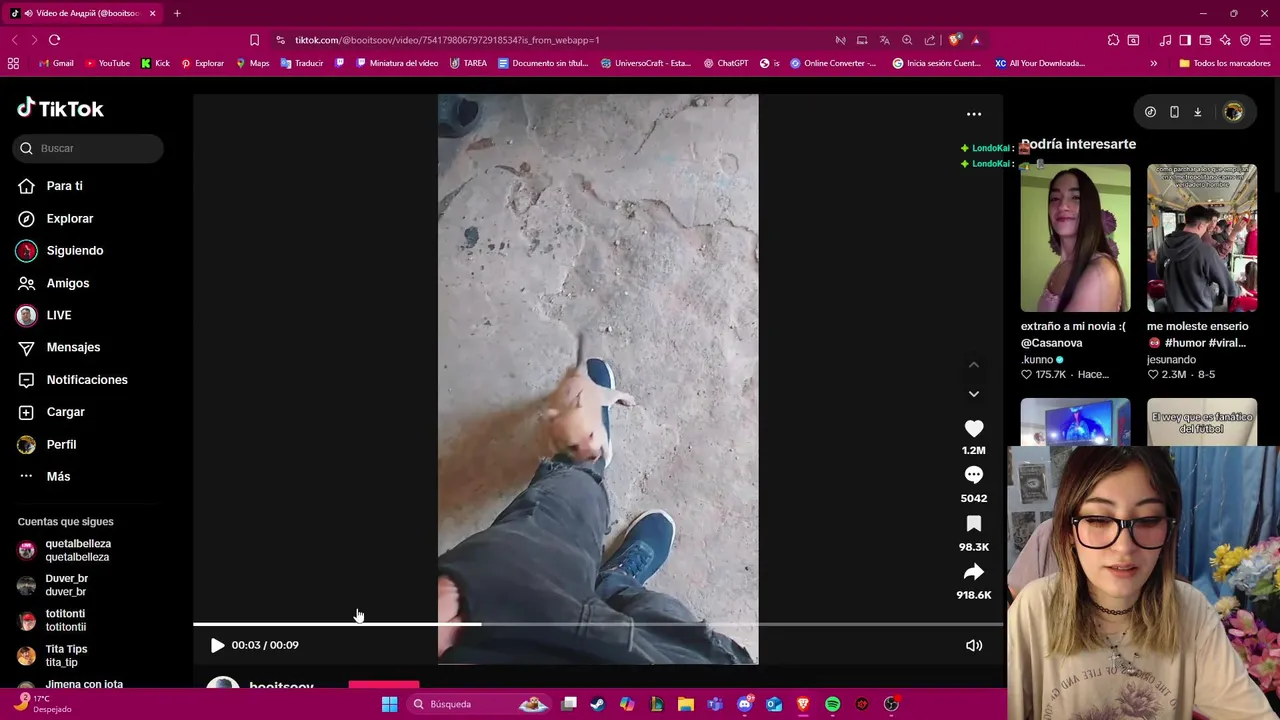Viewport: 1280px width, 720px height.
Task: Click the Buscar search field
Action: (x=88, y=148)
